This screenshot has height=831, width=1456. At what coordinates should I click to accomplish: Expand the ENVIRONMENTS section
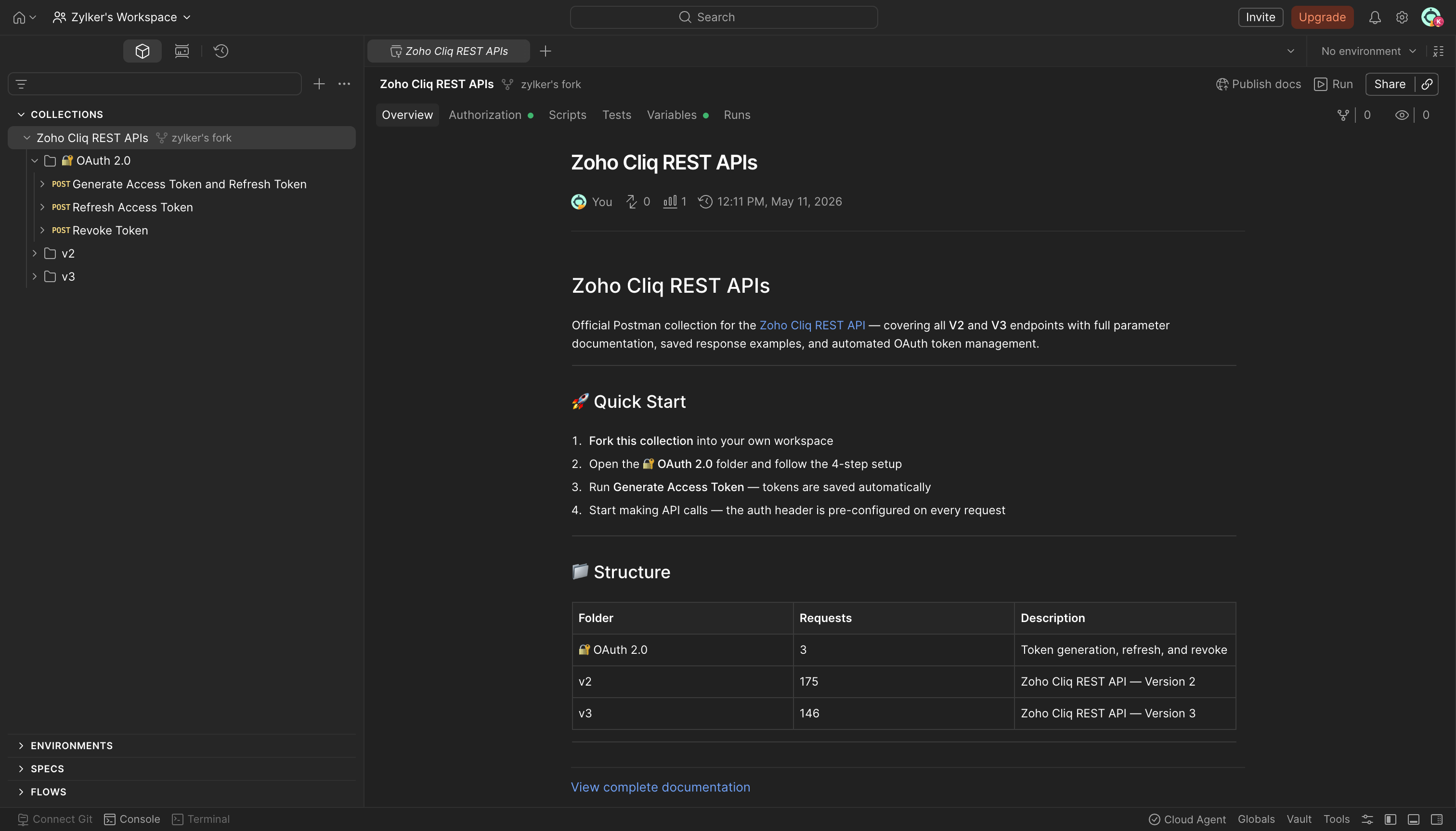pyautogui.click(x=21, y=746)
